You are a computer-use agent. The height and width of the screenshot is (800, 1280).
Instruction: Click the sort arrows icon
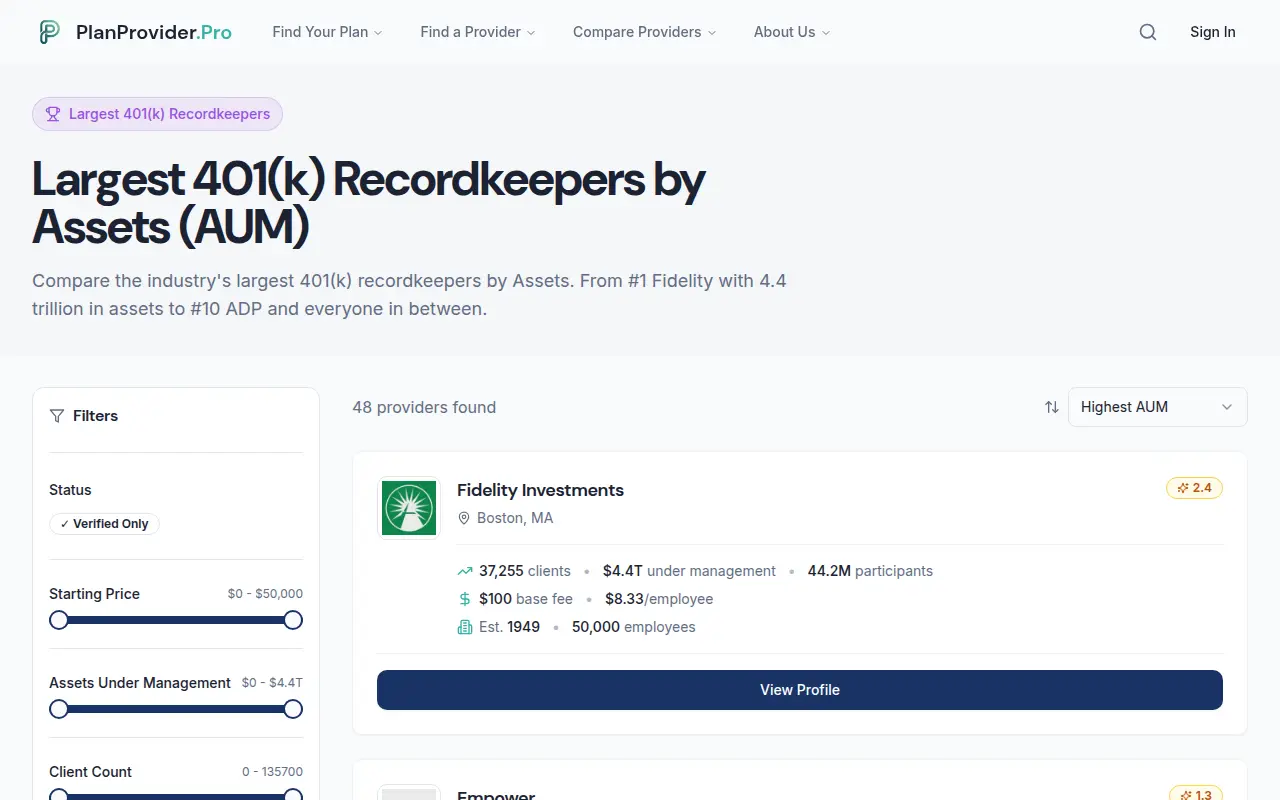click(1051, 407)
